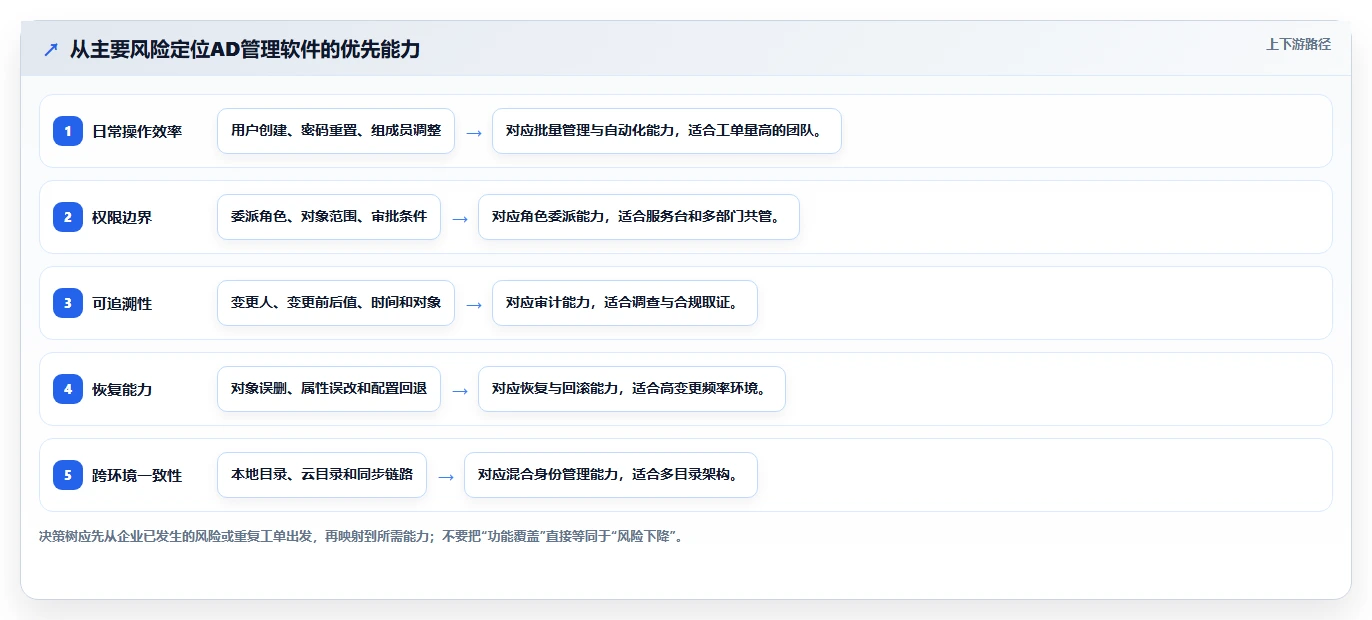Select number badge 5 for 跨环境一致性
The width and height of the screenshot is (1372, 620).
click(68, 475)
